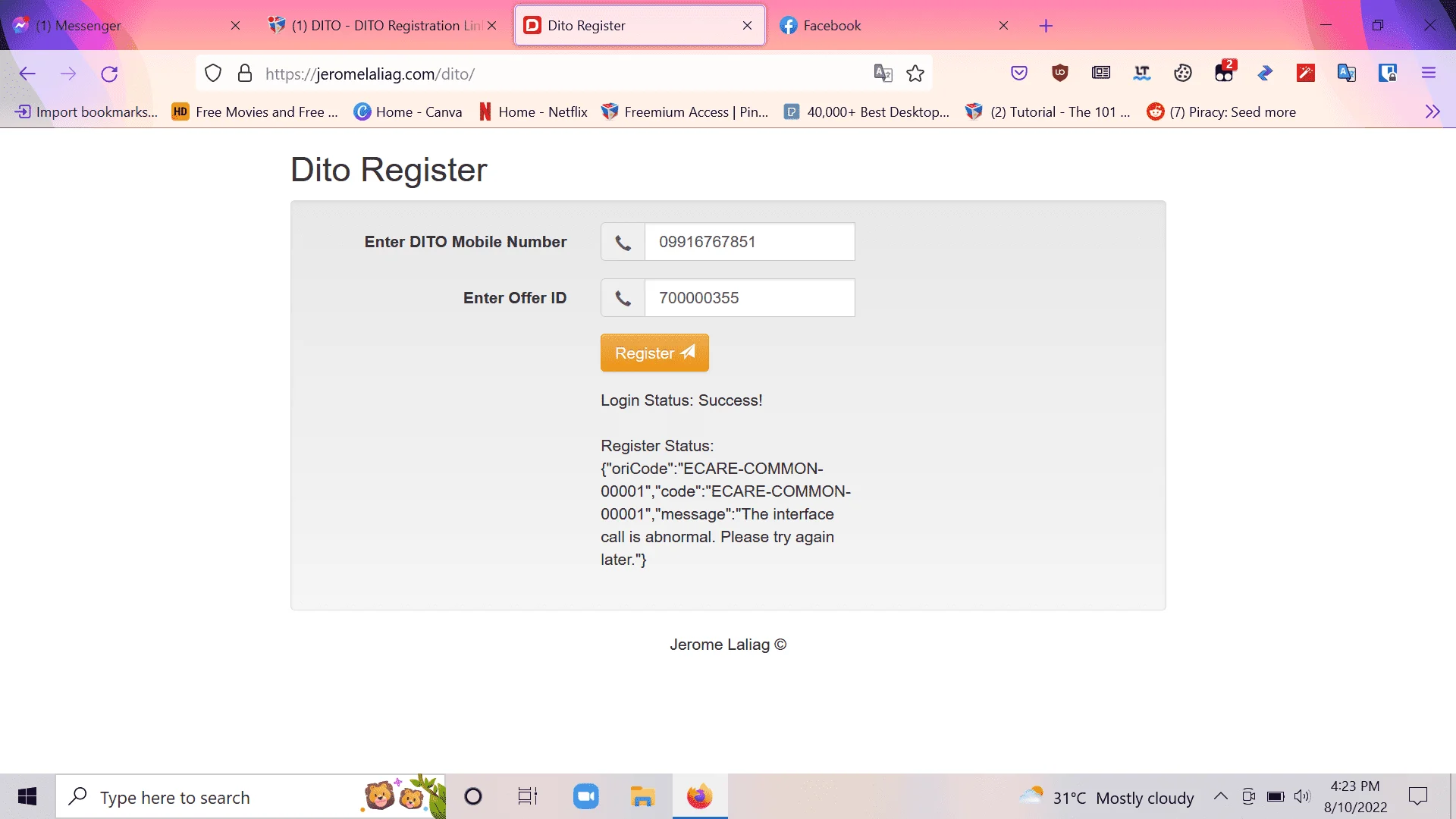Open the reader-style extension icon in toolbar
The width and height of the screenshot is (1456, 819).
(x=1101, y=74)
